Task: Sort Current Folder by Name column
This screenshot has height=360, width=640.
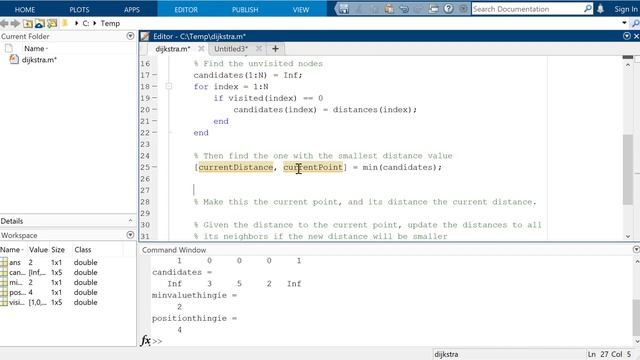Action: (35, 48)
